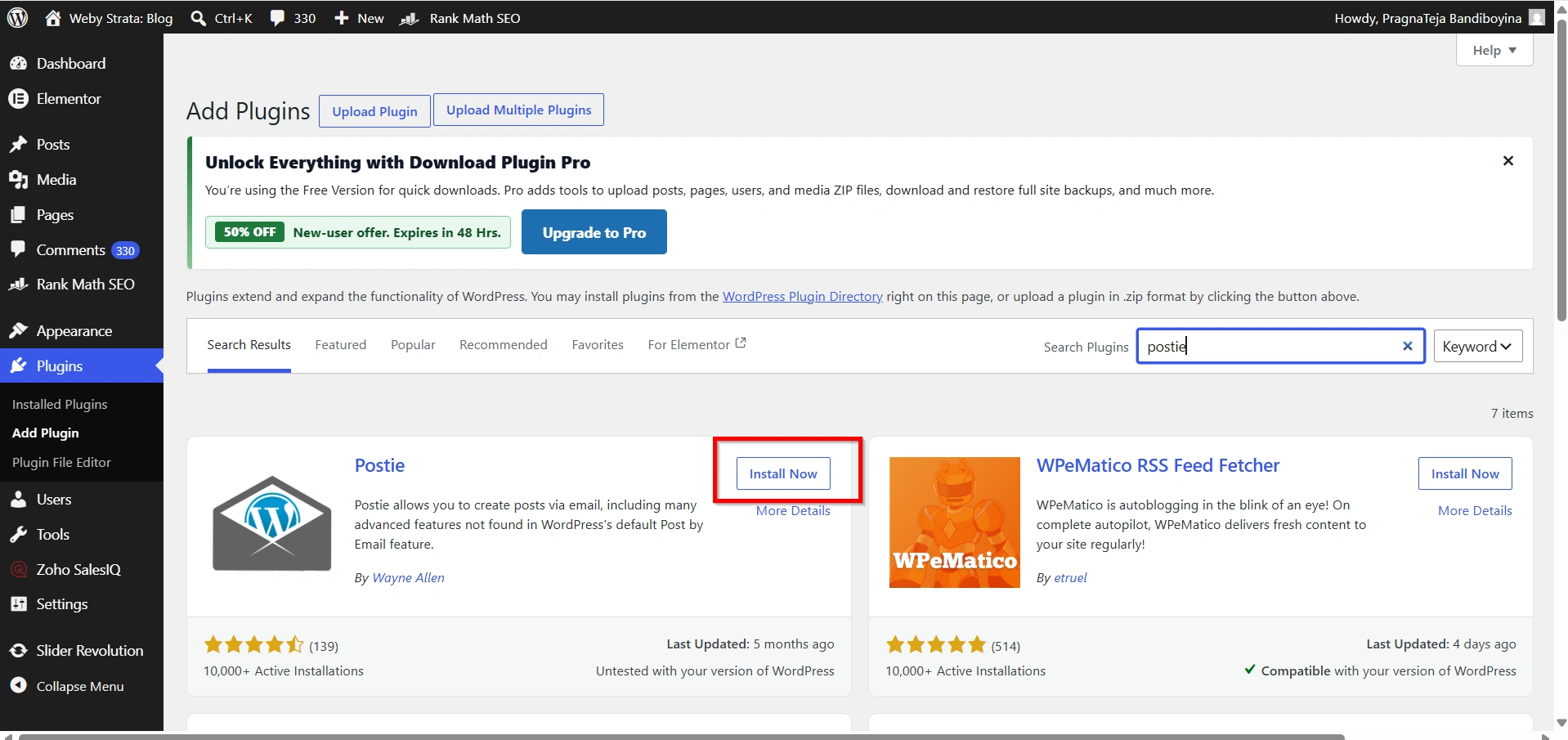Open the Keyword search type dropdown
The image size is (1568, 740).
tap(1477, 346)
